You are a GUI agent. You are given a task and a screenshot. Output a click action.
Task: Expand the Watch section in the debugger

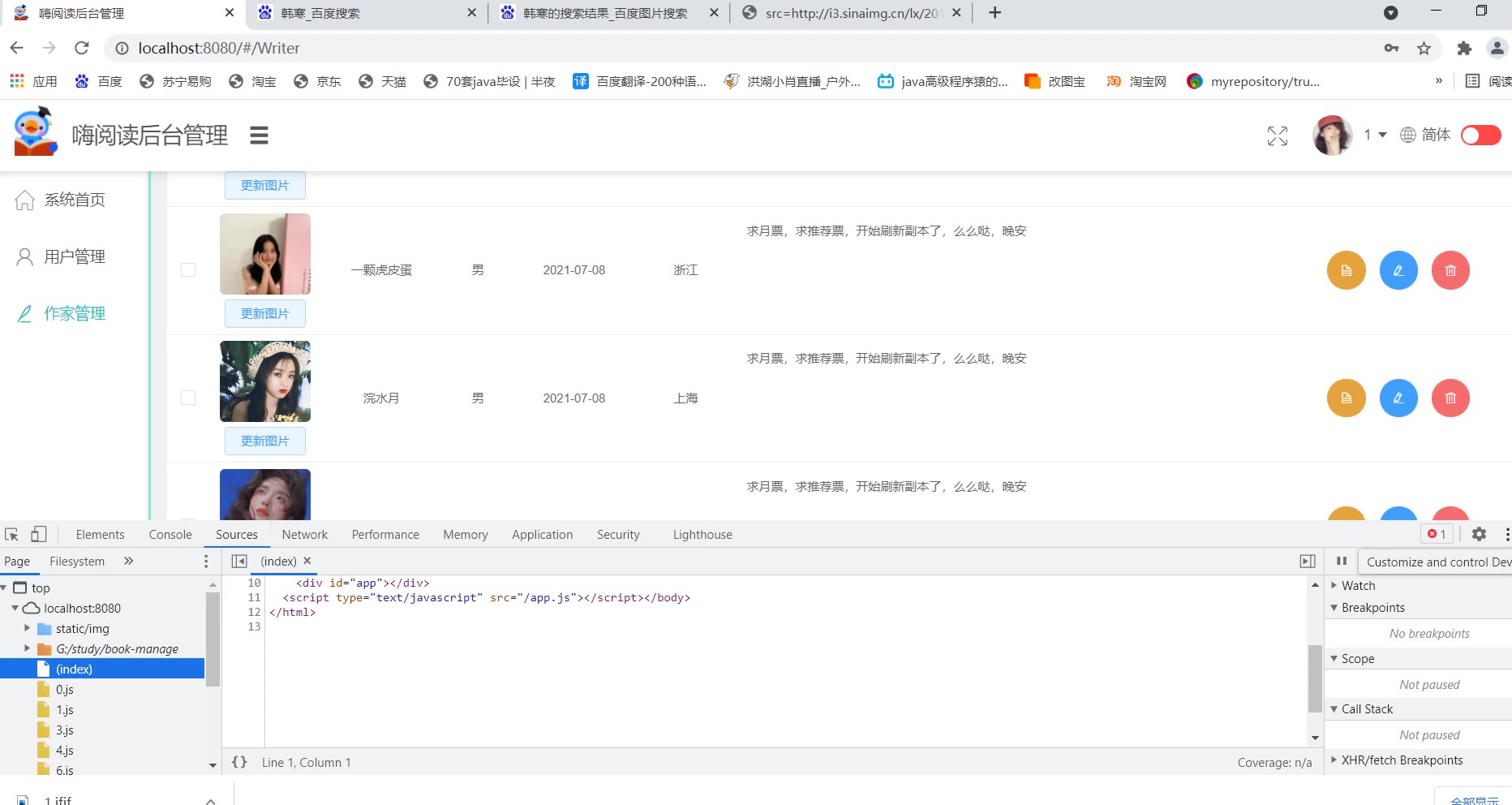pyautogui.click(x=1334, y=585)
